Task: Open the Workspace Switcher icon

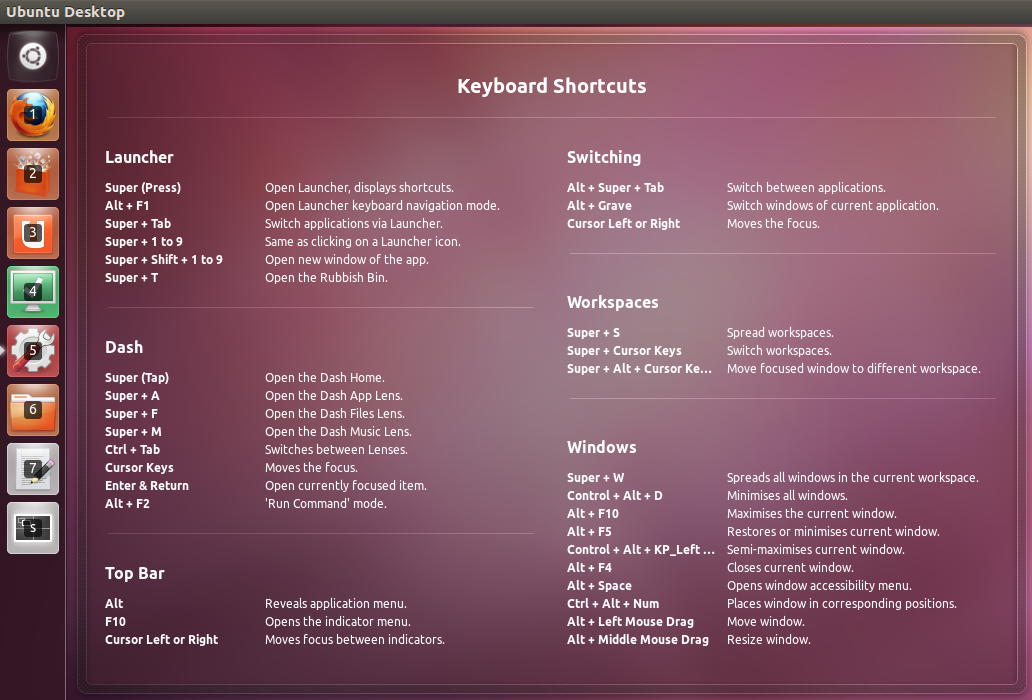Action: [x=33, y=528]
